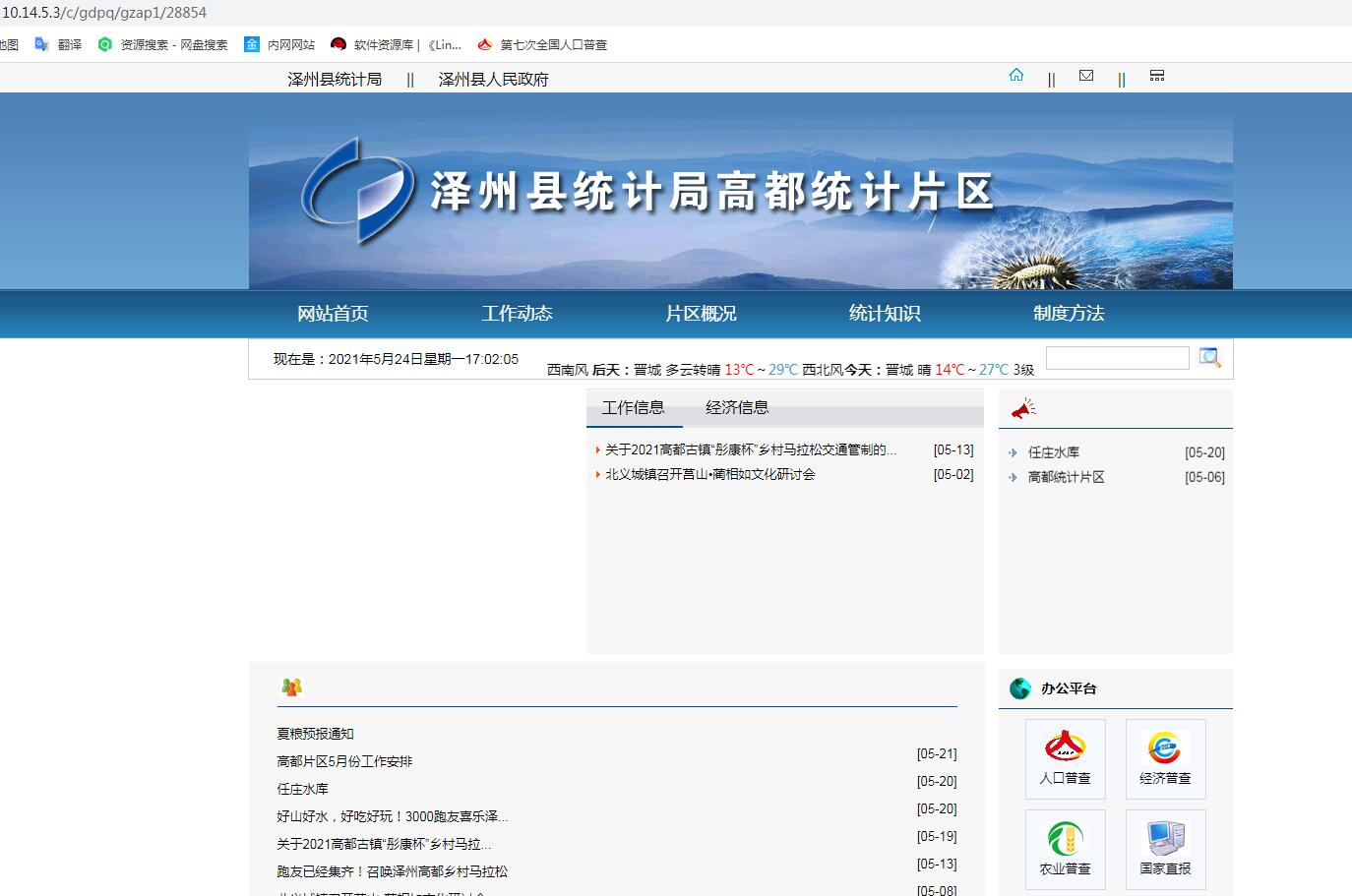
Task: Open the 夏粮预报通知 article
Action: (315, 734)
